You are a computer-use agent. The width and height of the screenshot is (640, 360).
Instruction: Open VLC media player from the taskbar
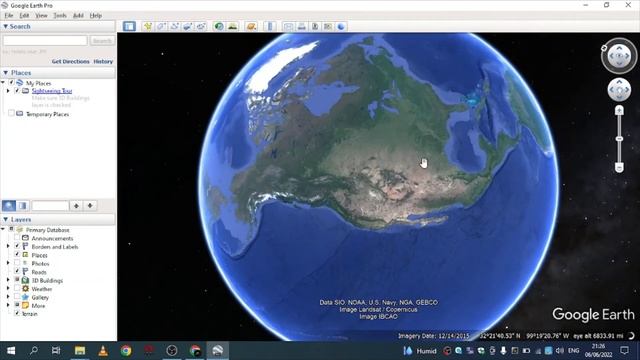coord(103,351)
